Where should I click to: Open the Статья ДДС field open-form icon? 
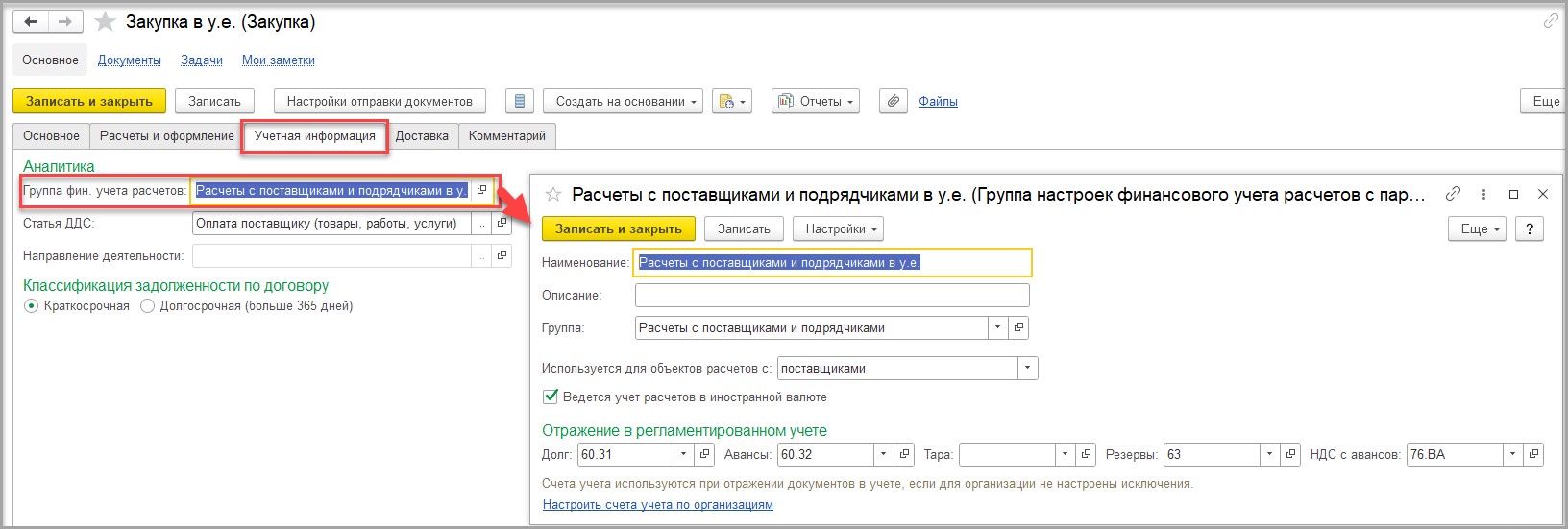pyautogui.click(x=502, y=224)
